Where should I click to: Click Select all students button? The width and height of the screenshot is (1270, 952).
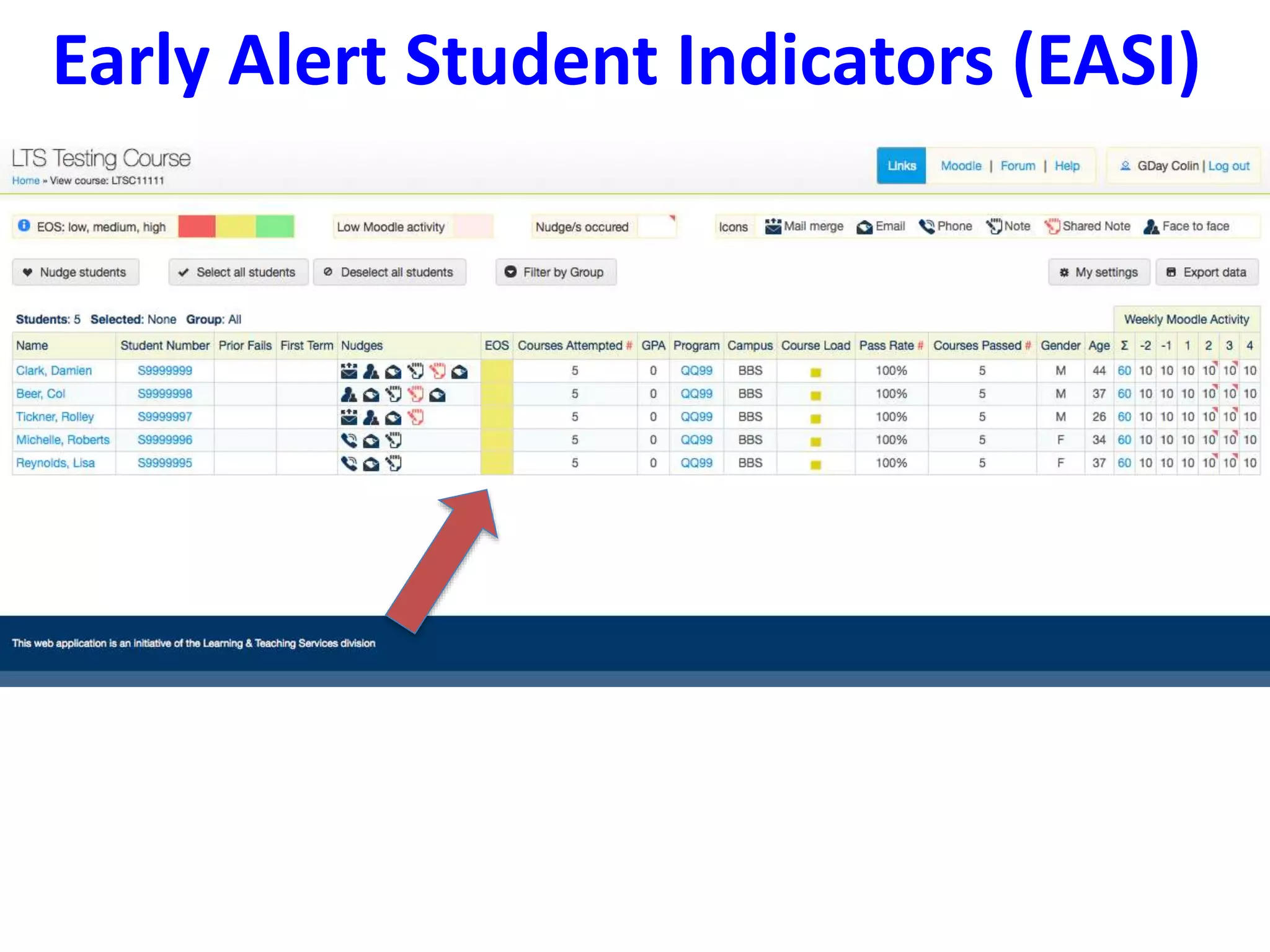tap(238, 272)
